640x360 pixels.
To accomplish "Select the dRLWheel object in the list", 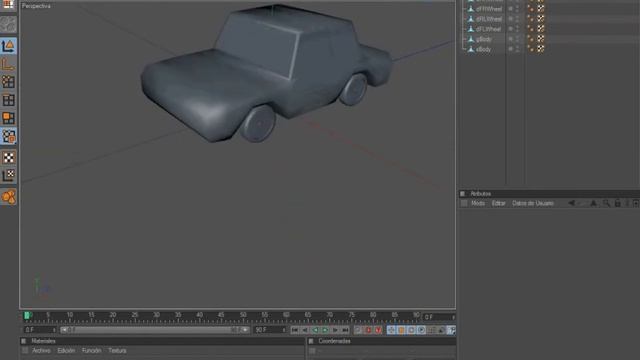I will click(x=489, y=19).
